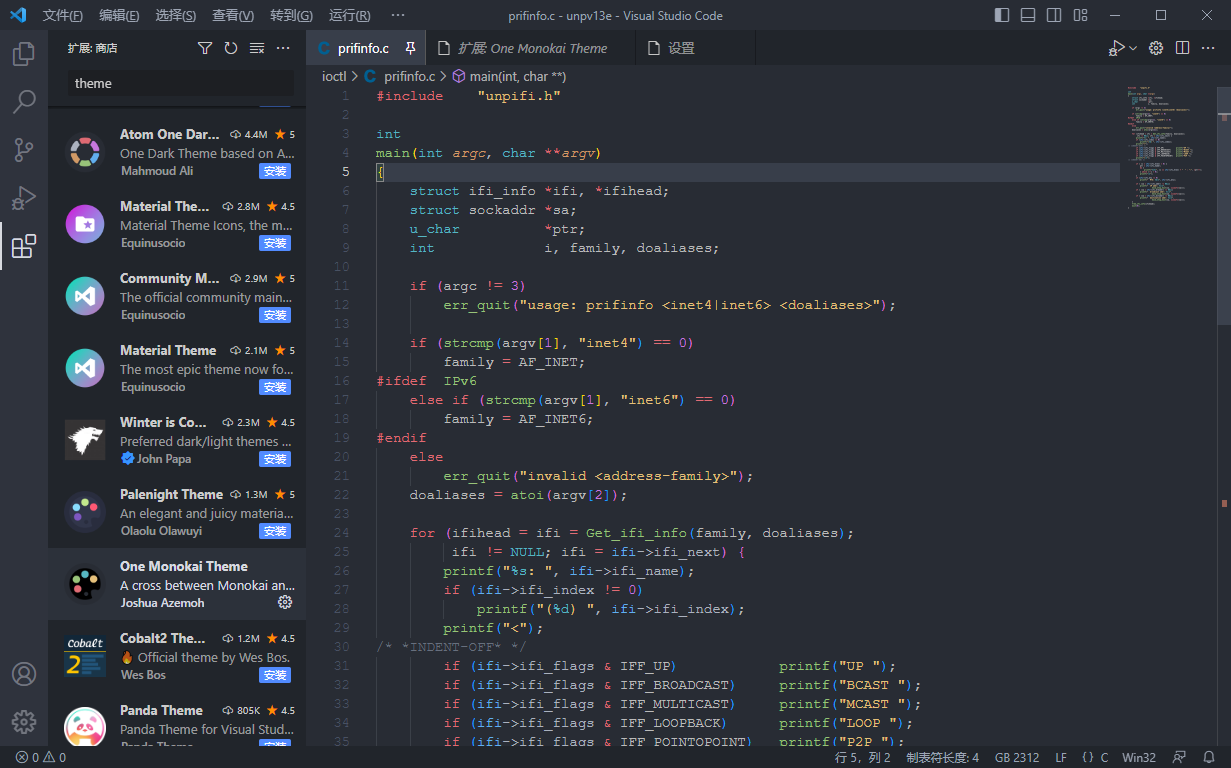Open the Explorer view in activity bar
This screenshot has width=1231, height=768.
(x=24, y=54)
